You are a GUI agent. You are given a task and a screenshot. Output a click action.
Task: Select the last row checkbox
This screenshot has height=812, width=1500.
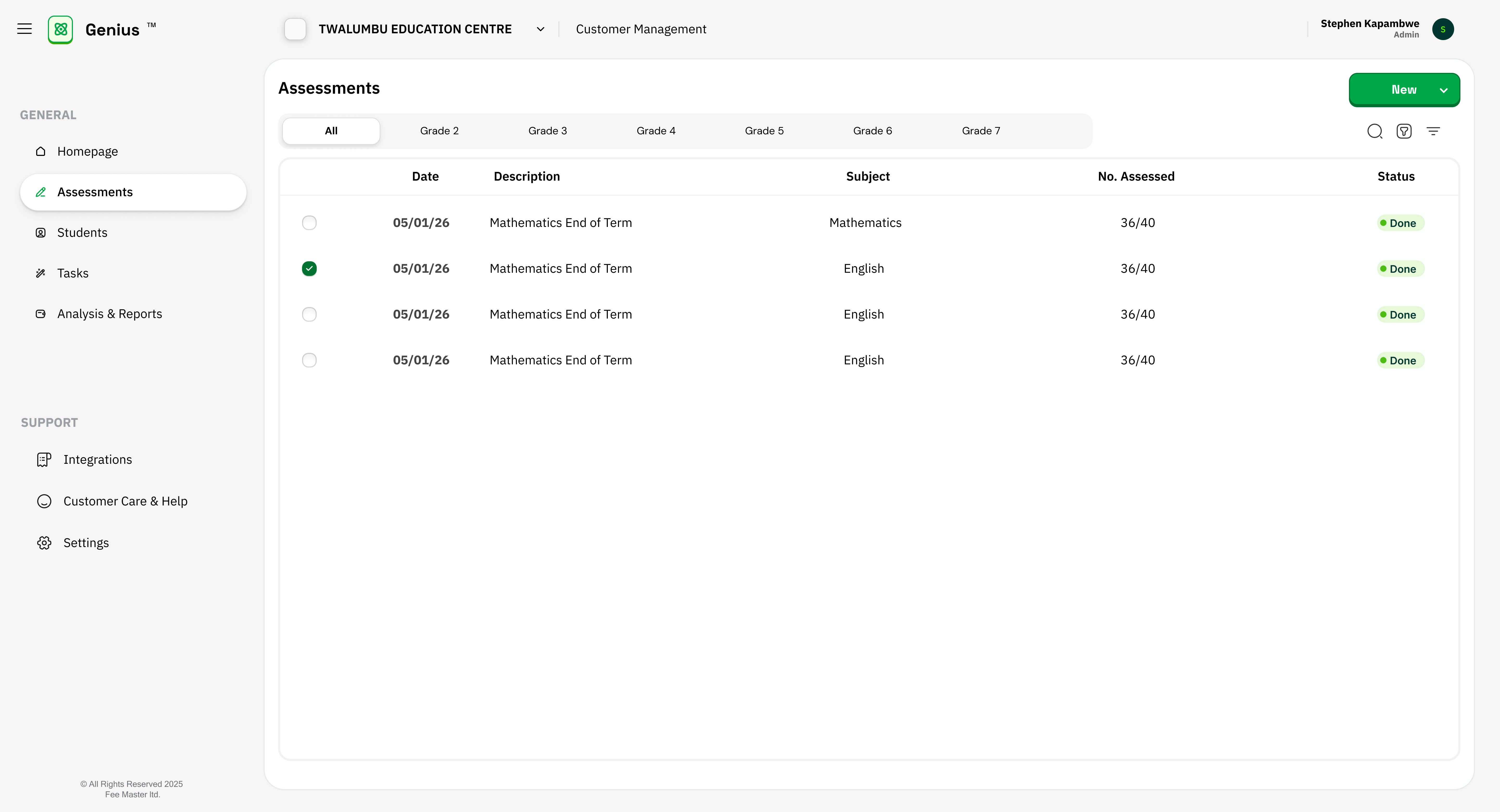(309, 360)
